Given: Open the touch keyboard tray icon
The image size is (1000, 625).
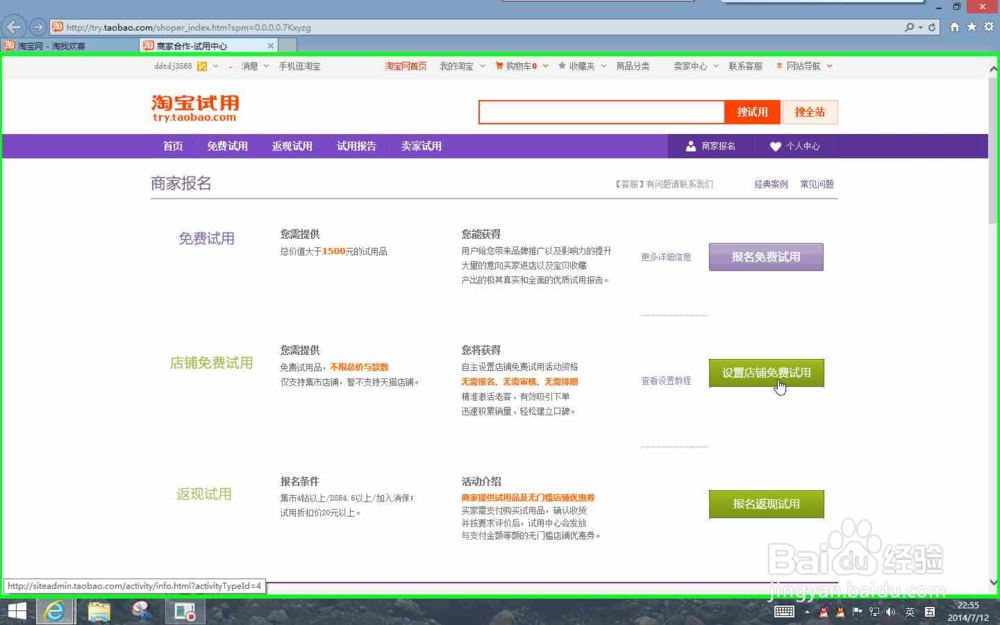Looking at the screenshot, I should click(784, 612).
